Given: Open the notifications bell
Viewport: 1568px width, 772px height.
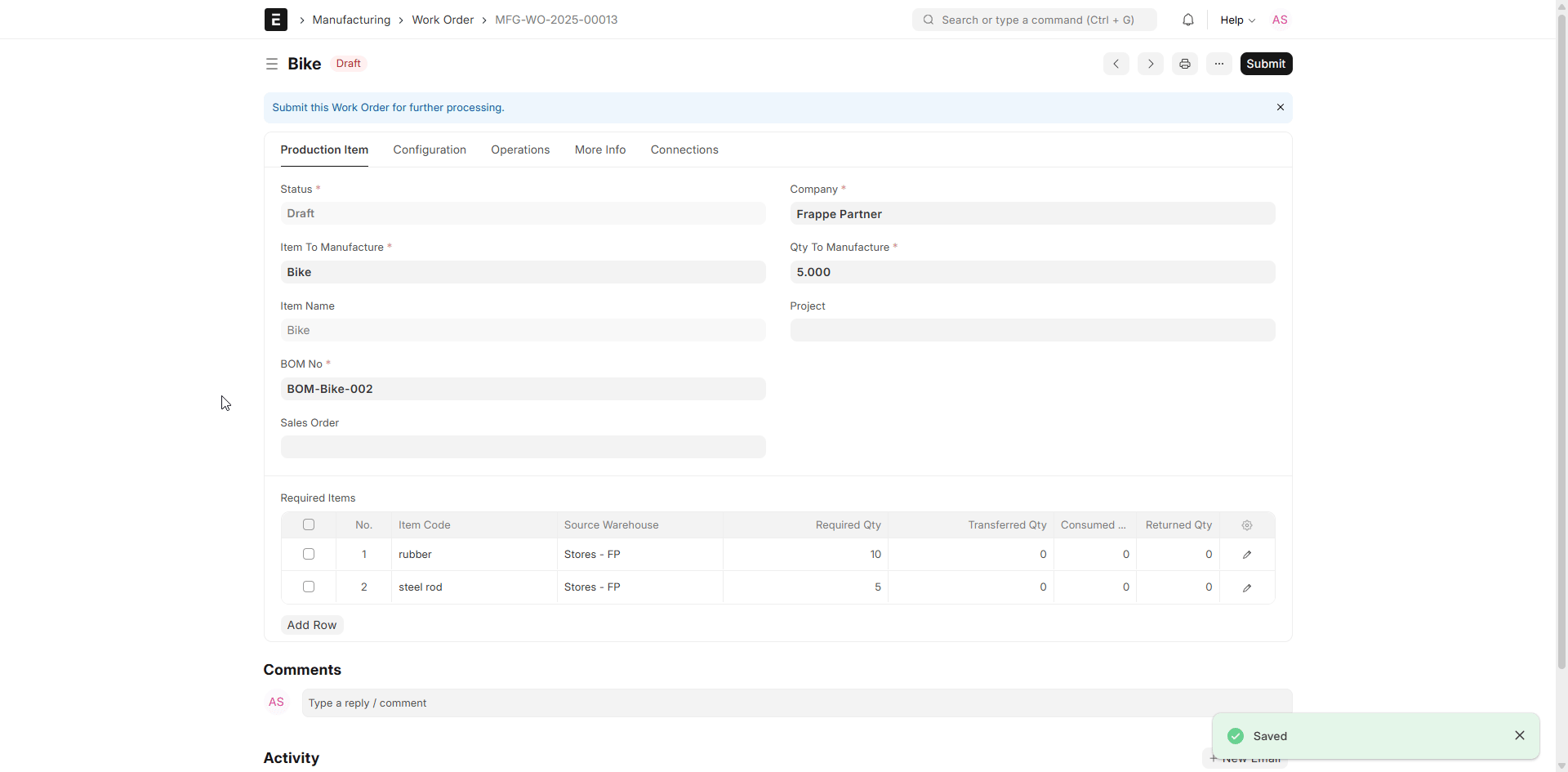Looking at the screenshot, I should point(1187,20).
